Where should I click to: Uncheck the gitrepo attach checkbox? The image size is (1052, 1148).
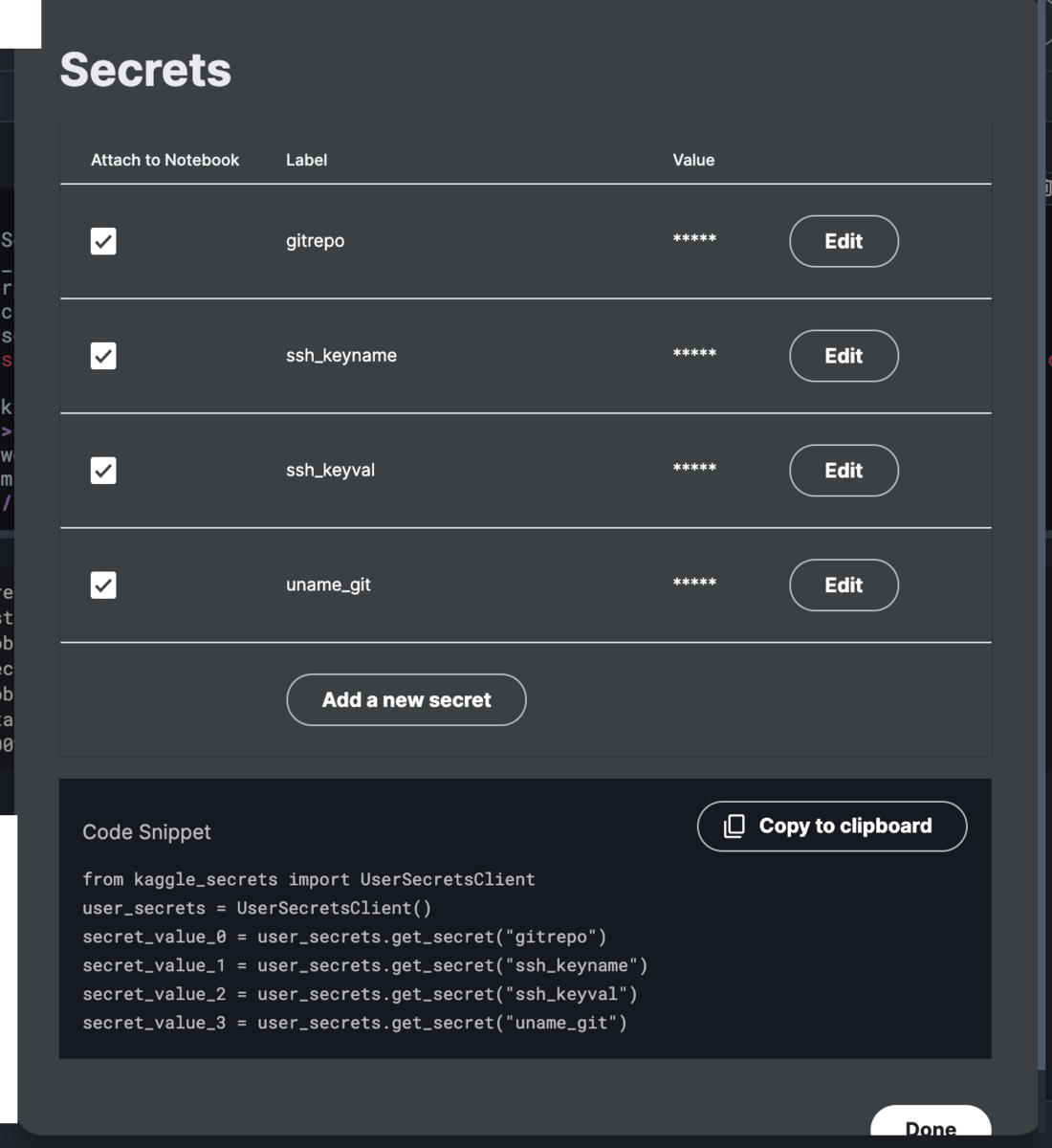tap(103, 241)
